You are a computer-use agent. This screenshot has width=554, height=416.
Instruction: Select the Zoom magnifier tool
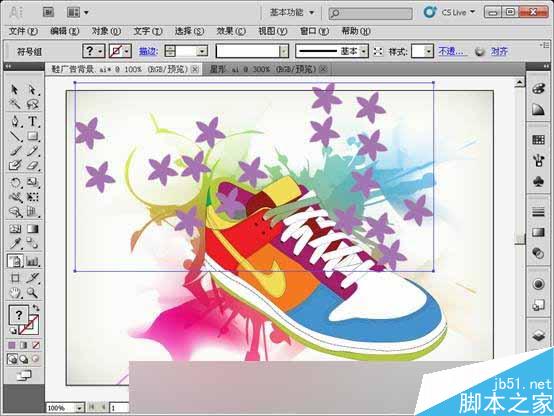click(x=32, y=293)
